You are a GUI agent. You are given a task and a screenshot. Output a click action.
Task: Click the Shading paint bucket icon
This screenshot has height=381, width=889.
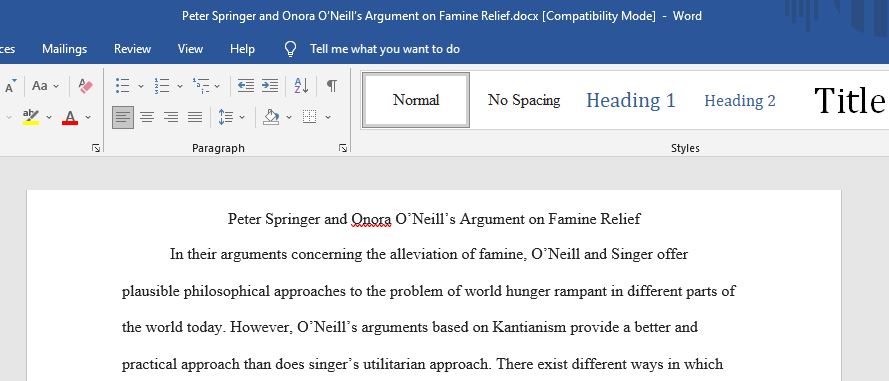pyautogui.click(x=271, y=117)
